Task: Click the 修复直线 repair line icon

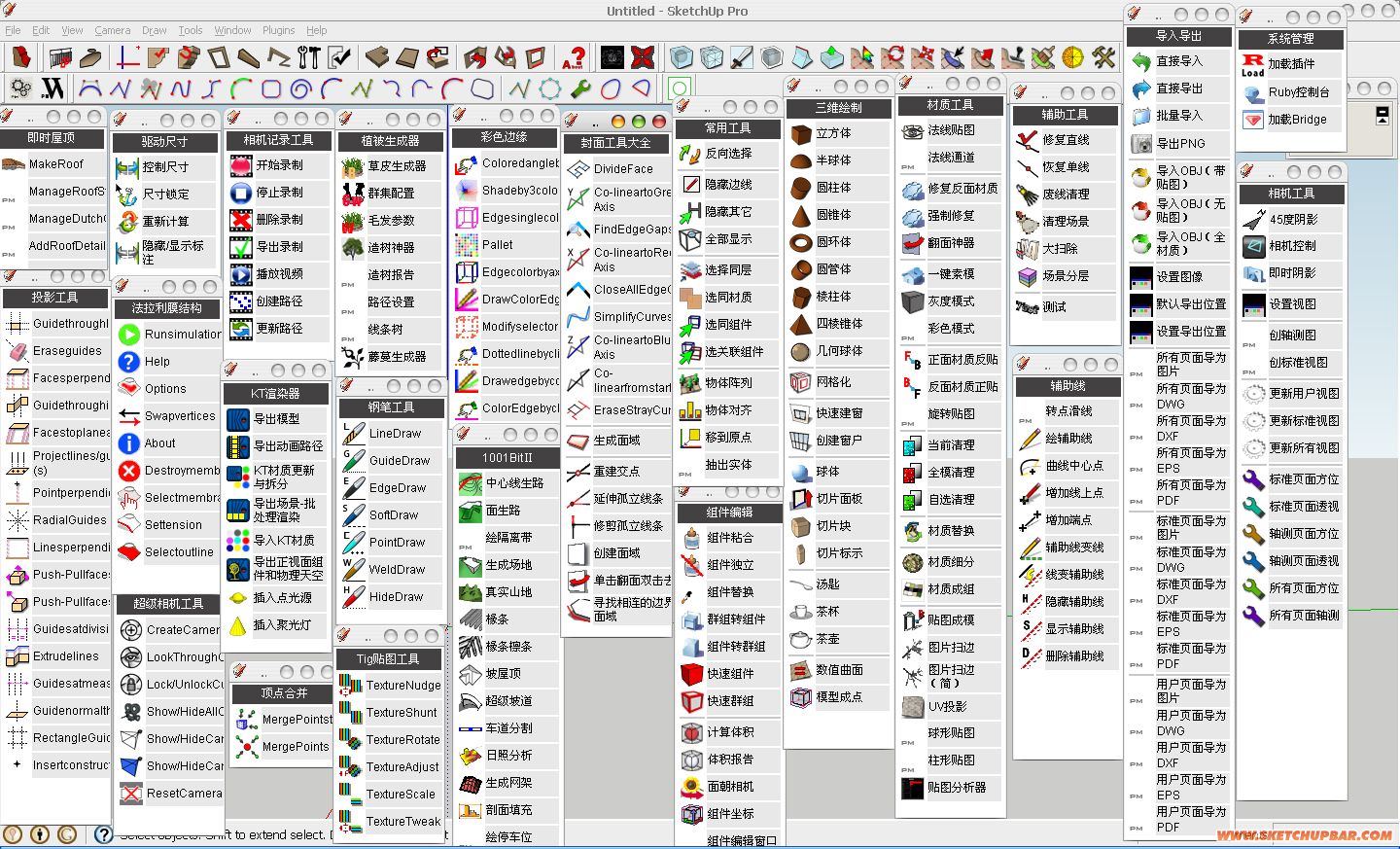Action: coord(1028,140)
